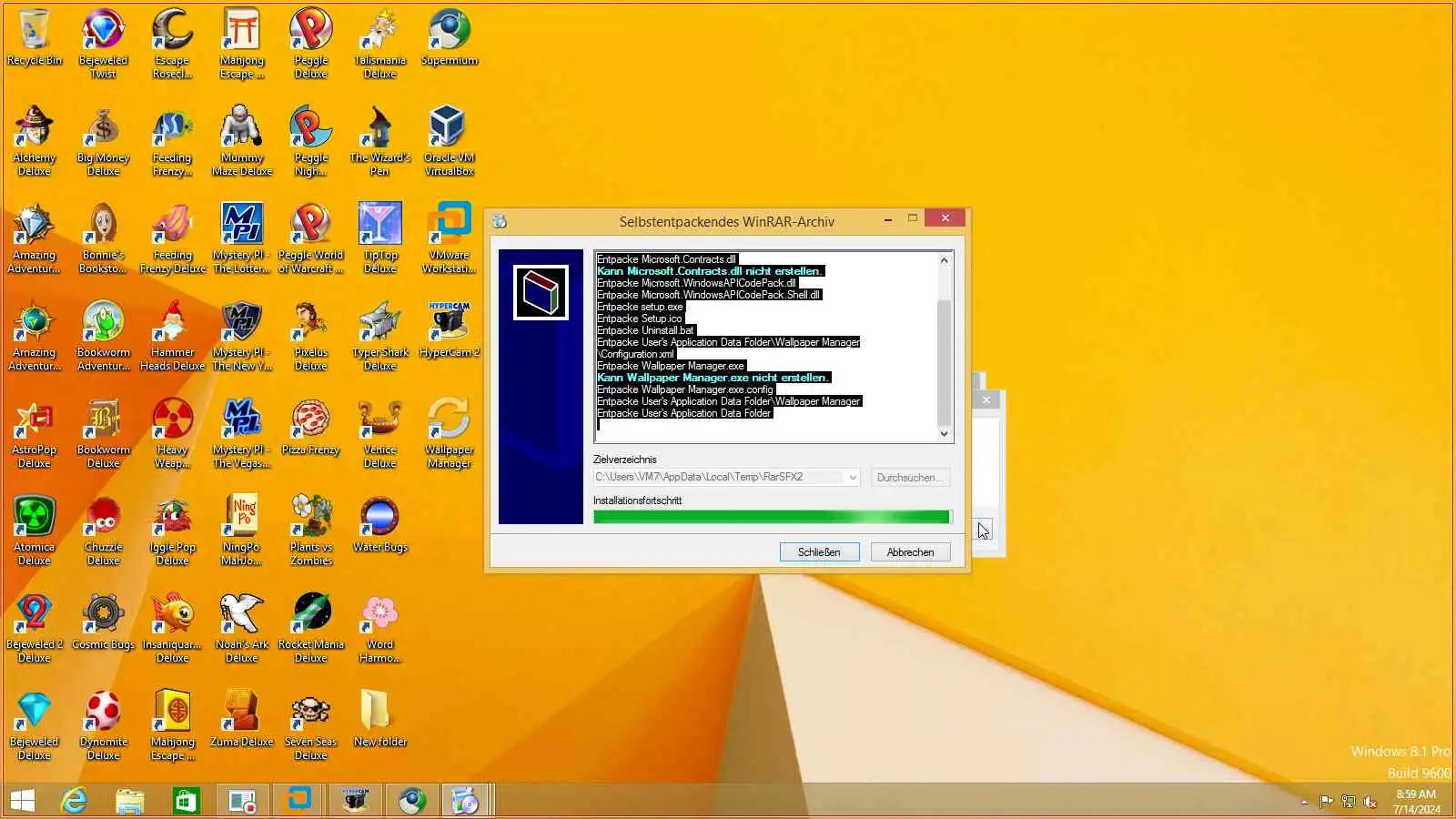Image resolution: width=1456 pixels, height=819 pixels.
Task: Select the Atomica Deluxe desktop icon
Action: tap(35, 531)
